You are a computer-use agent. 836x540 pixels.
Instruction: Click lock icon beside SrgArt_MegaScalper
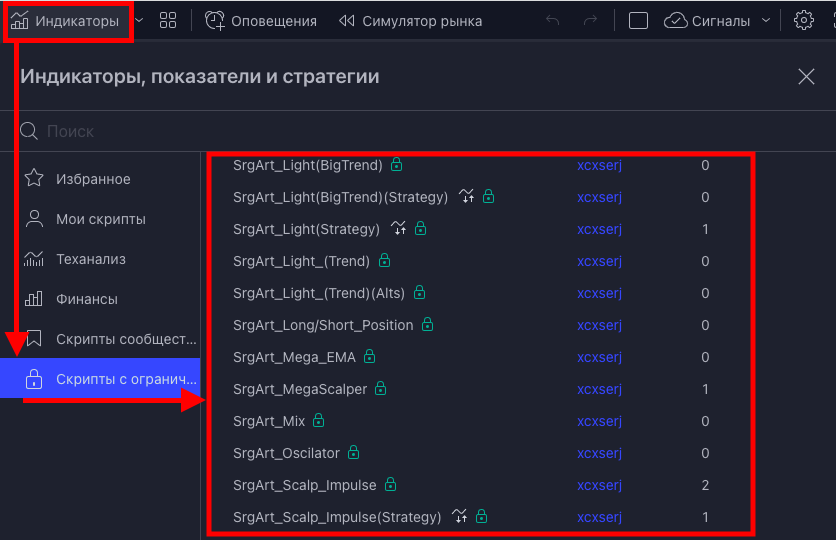pos(380,388)
